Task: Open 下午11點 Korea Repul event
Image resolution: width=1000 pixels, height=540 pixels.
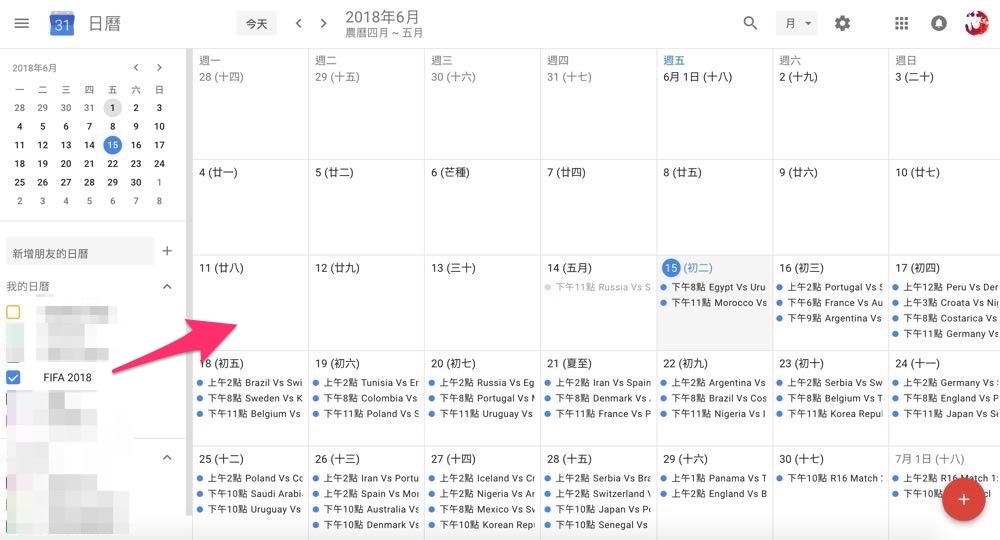Action: pyautogui.click(x=830, y=414)
